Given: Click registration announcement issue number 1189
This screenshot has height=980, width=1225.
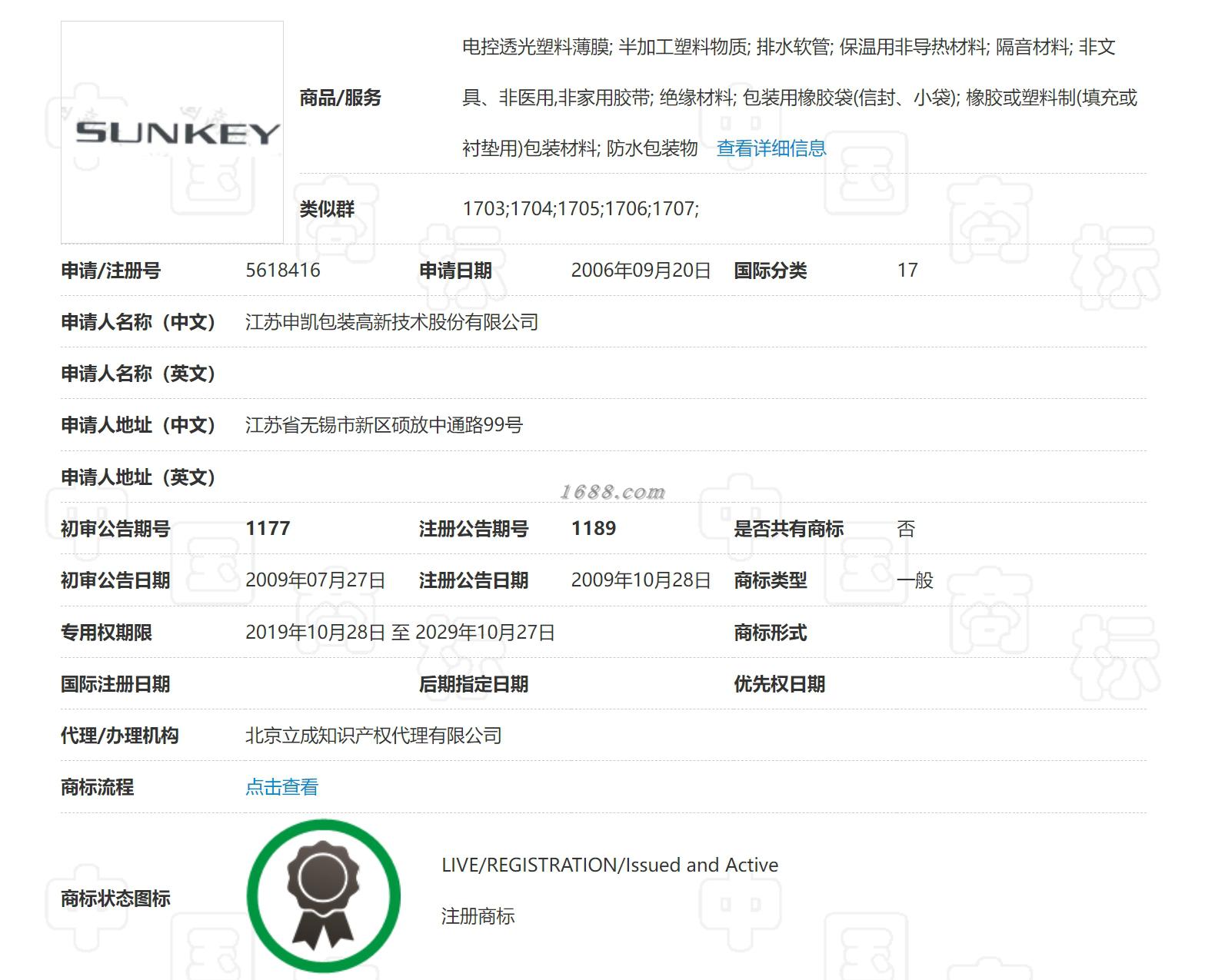Looking at the screenshot, I should pos(594,529).
